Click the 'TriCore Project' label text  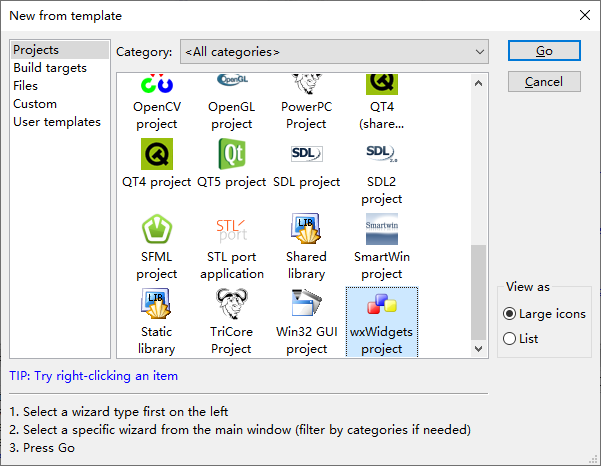(232, 340)
